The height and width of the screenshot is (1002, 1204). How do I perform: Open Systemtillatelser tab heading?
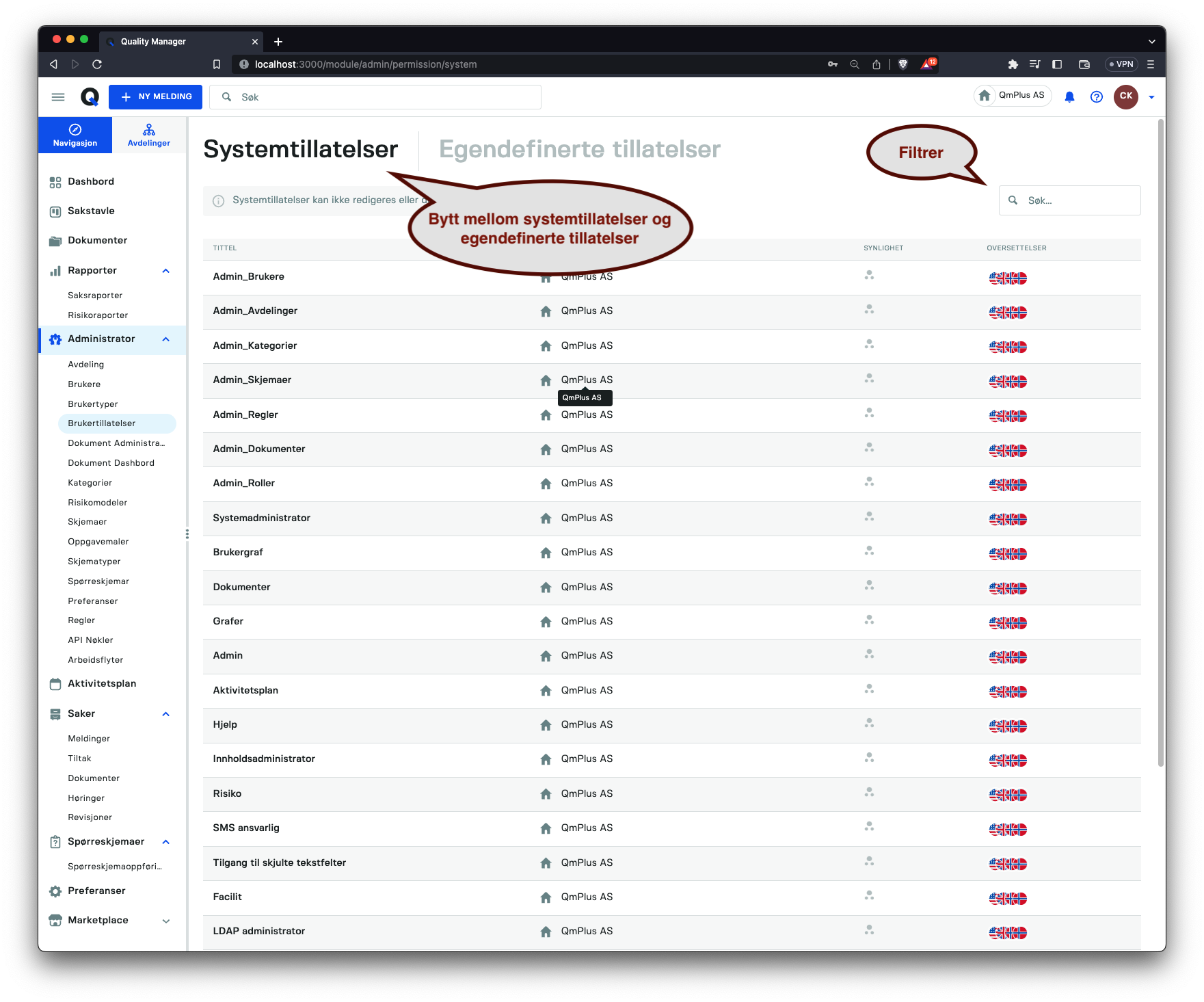301,149
